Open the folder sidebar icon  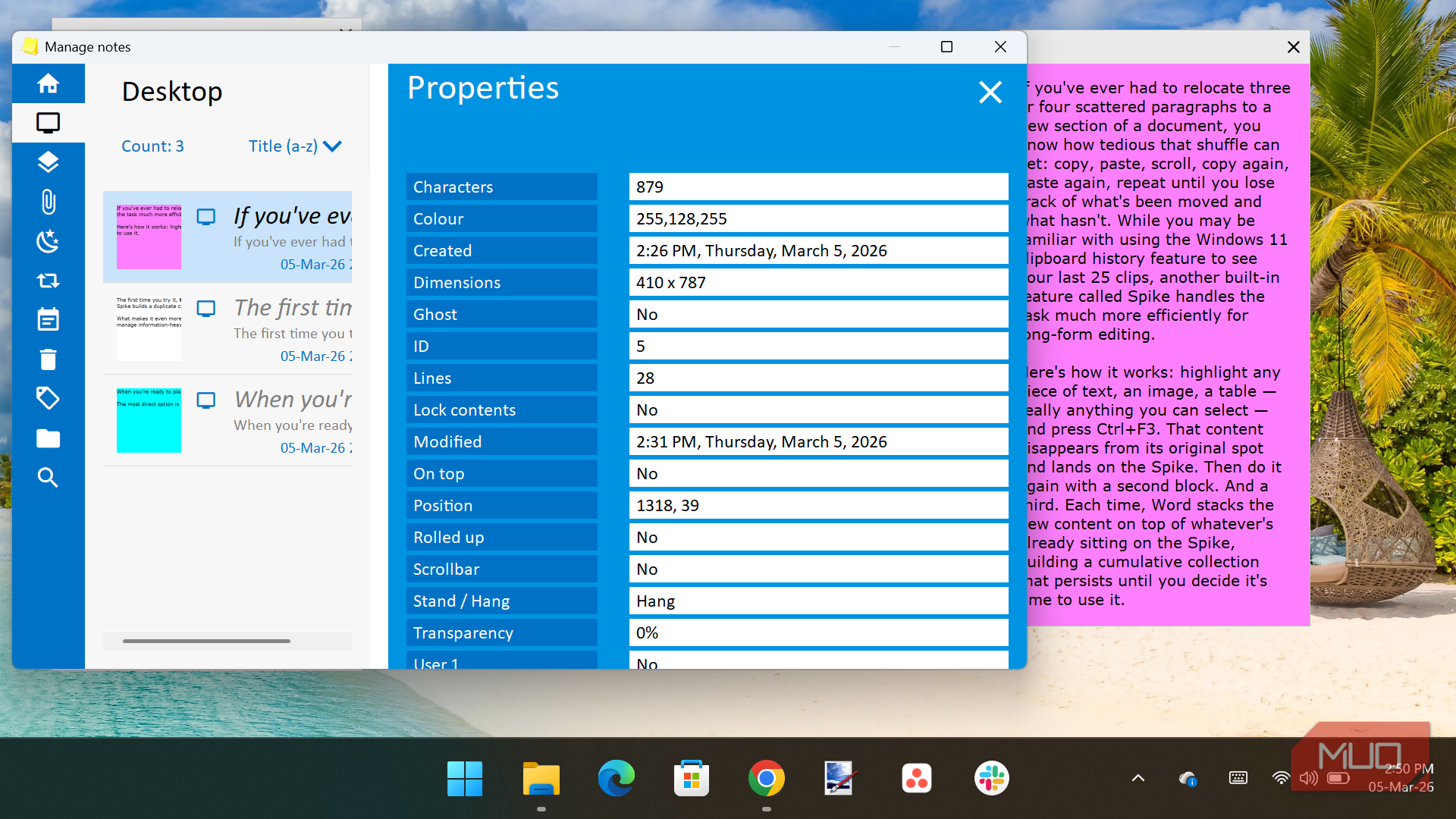coord(48,438)
